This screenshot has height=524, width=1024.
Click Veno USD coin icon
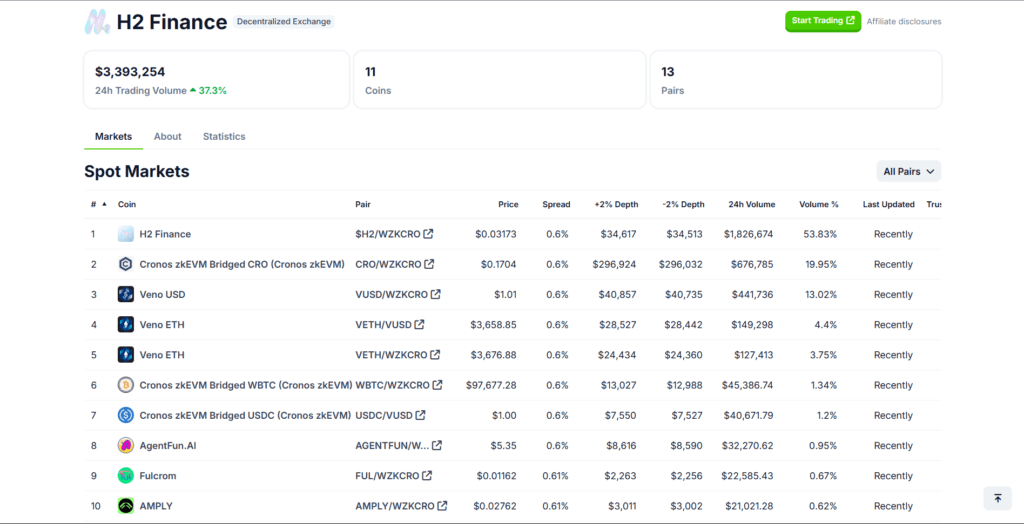[126, 295]
